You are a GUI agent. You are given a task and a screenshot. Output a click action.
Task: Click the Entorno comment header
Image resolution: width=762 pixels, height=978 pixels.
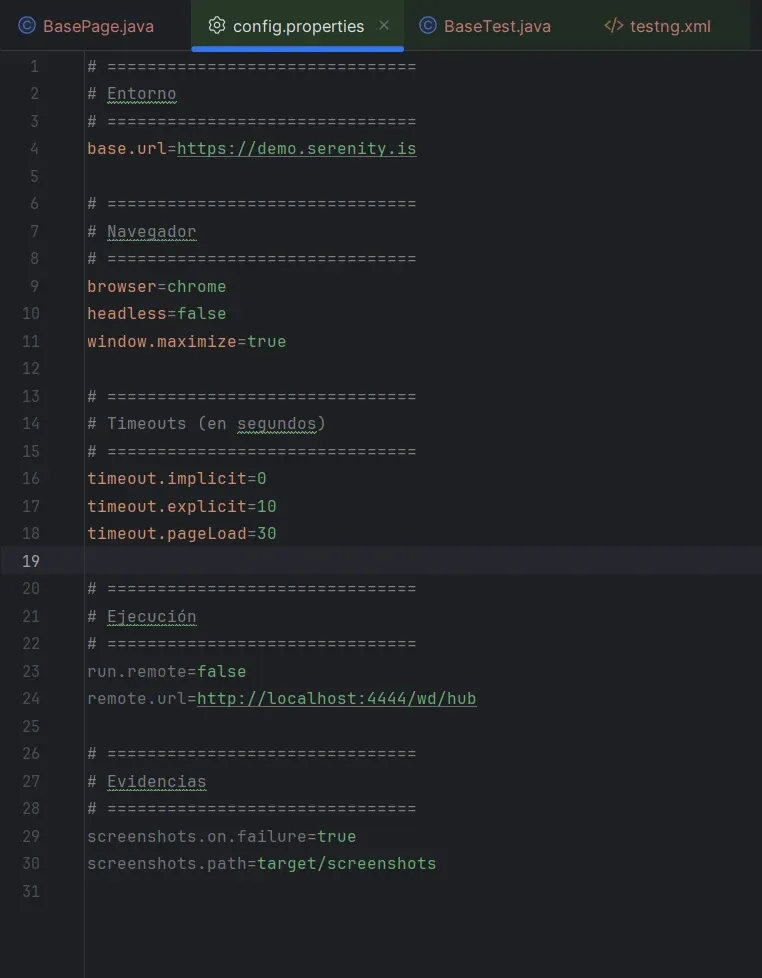tap(141, 93)
